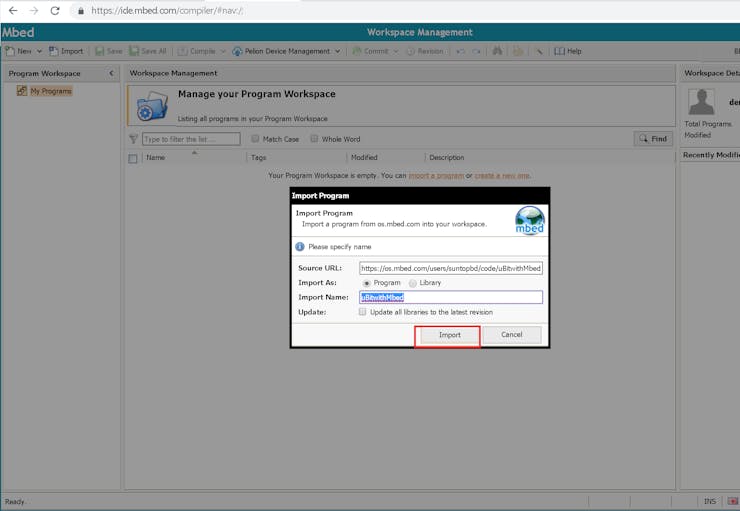Click the filter funnel icon
This screenshot has width=740, height=511.
click(134, 139)
